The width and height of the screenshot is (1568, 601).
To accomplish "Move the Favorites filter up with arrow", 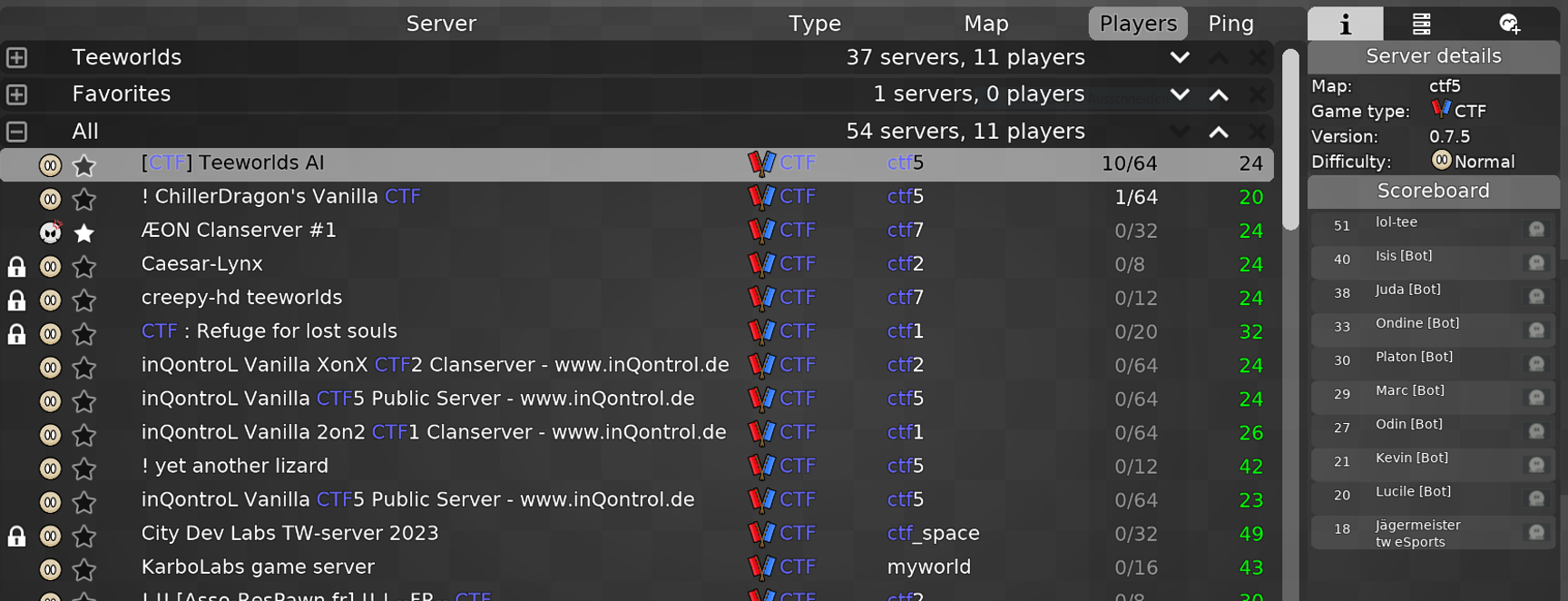I will [x=1219, y=94].
